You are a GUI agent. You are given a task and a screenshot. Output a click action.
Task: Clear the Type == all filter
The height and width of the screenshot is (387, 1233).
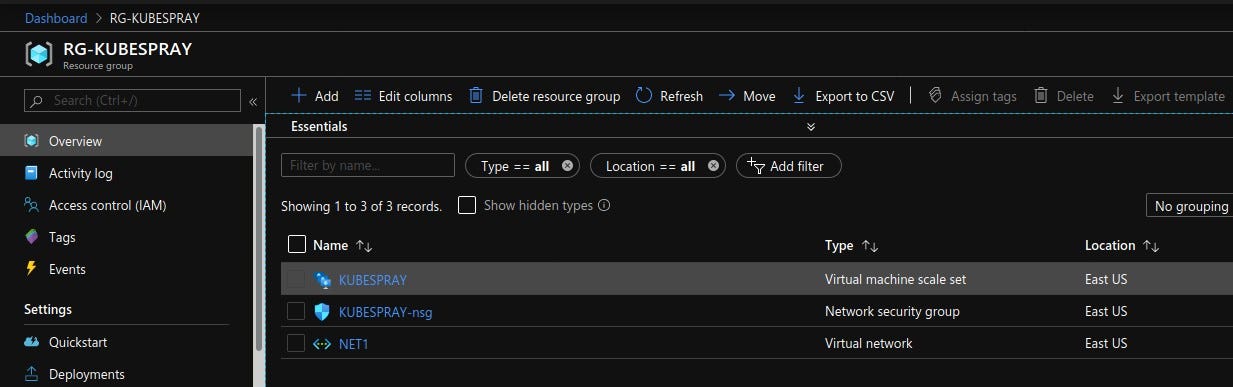(x=568, y=166)
